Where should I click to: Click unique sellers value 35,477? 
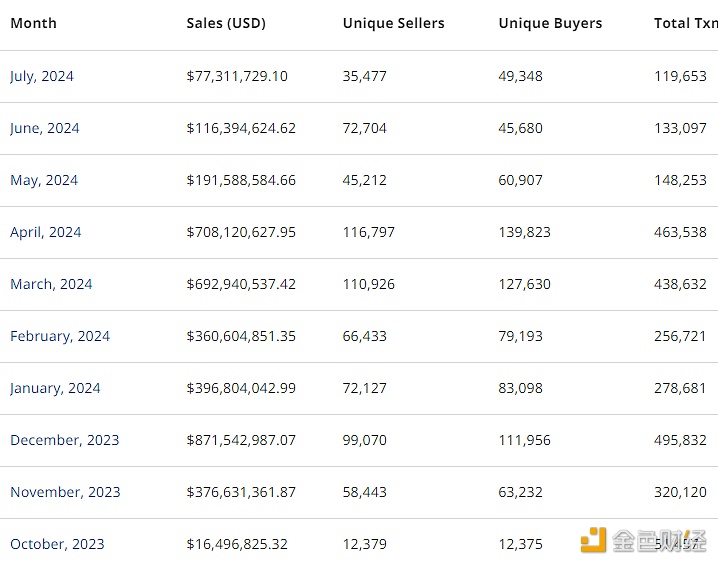click(365, 76)
